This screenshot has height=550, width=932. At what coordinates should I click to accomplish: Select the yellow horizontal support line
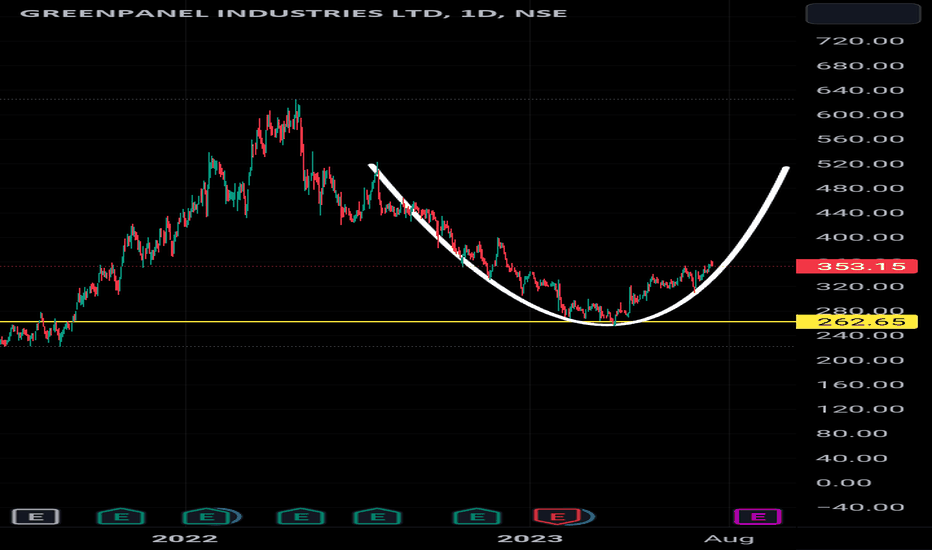click(398, 322)
